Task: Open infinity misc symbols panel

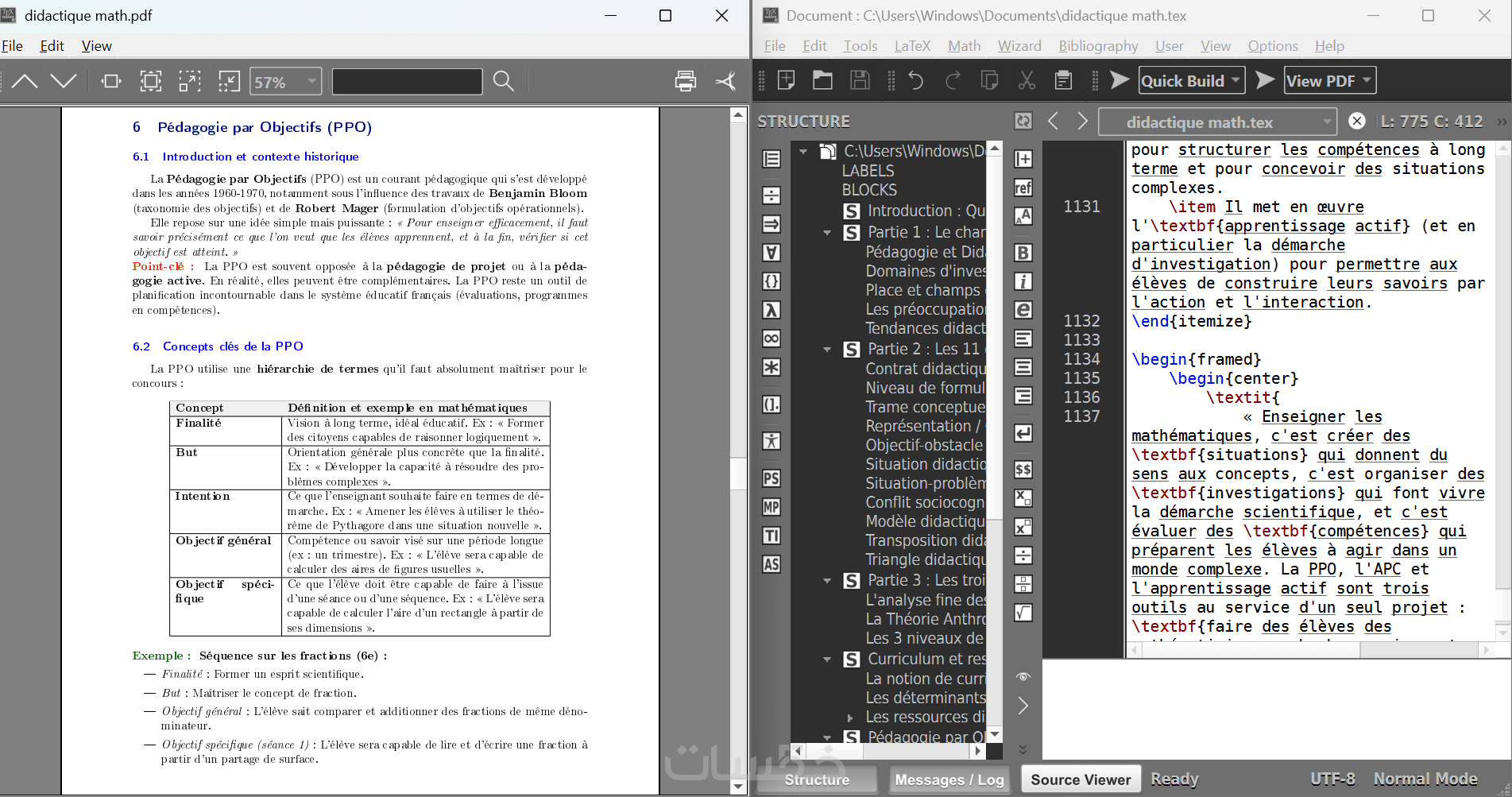Action: tap(771, 339)
